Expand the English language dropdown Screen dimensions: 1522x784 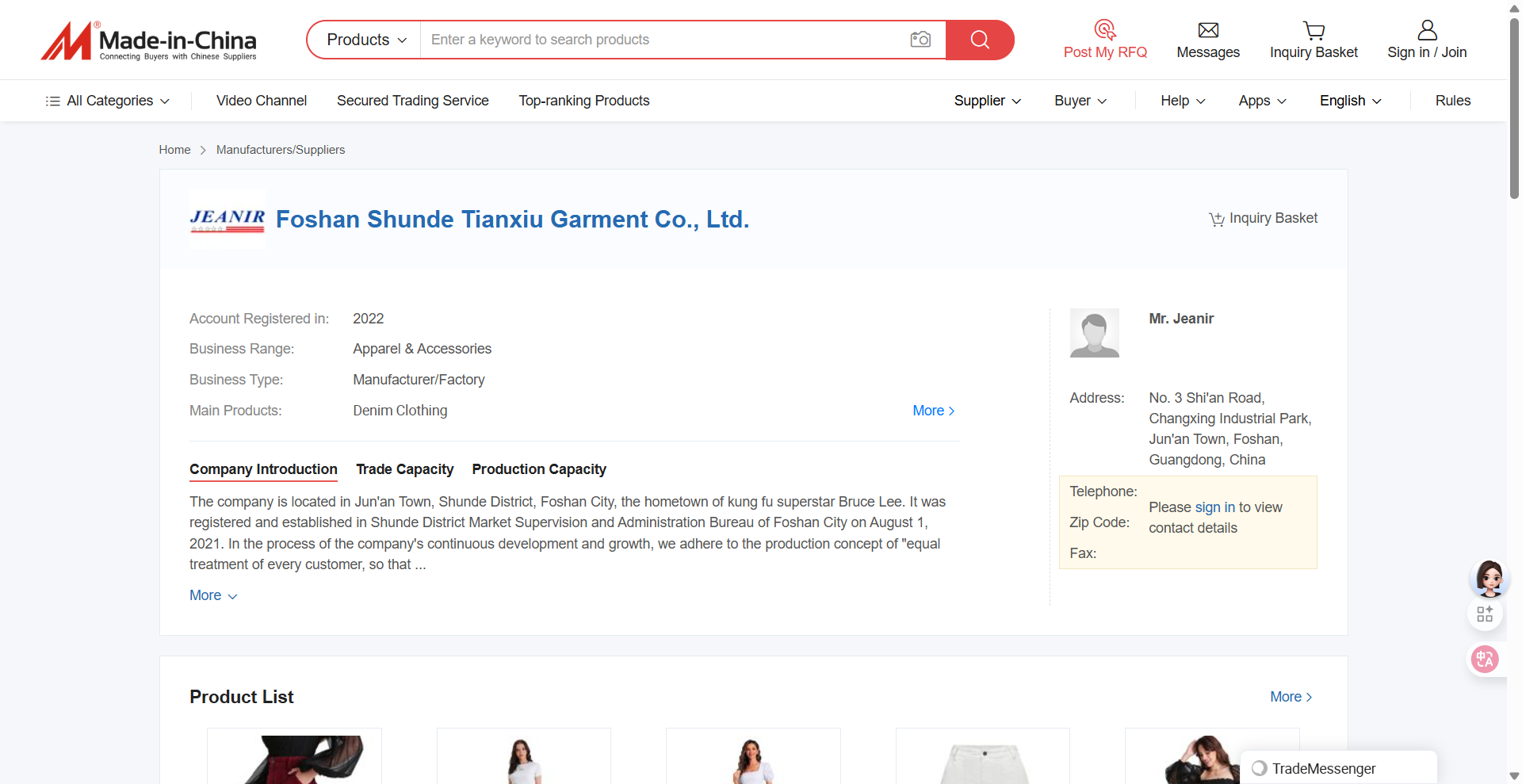tap(1350, 101)
